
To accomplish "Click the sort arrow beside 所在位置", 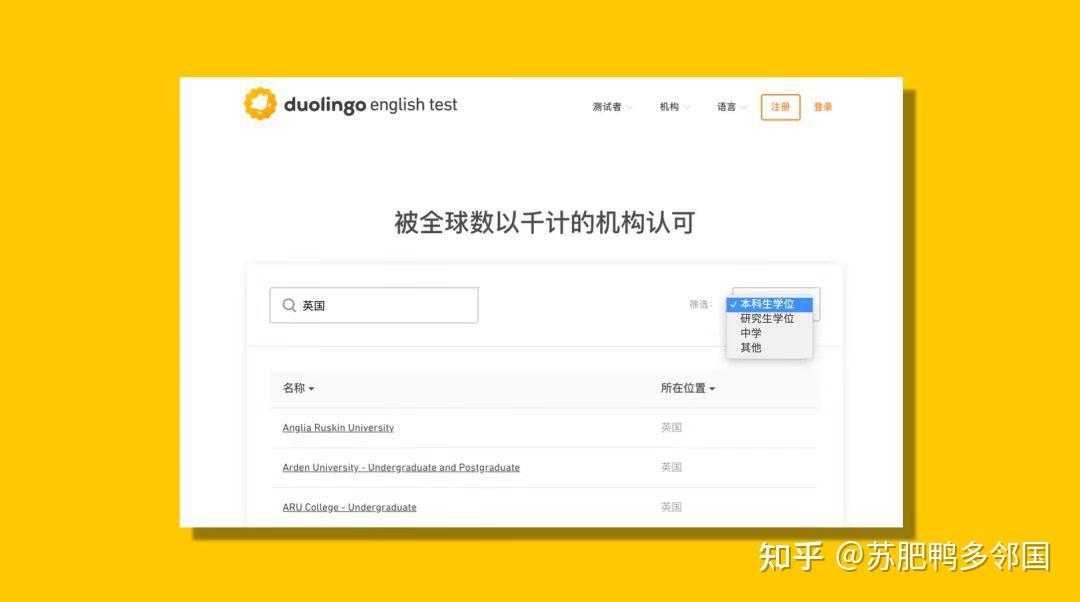I will pos(712,389).
